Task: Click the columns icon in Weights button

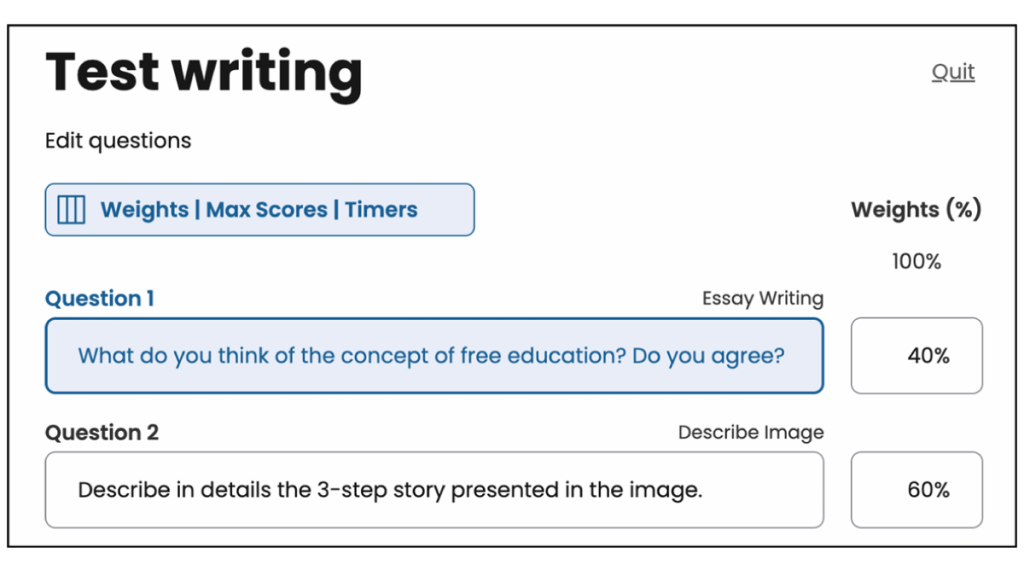Action: click(70, 210)
